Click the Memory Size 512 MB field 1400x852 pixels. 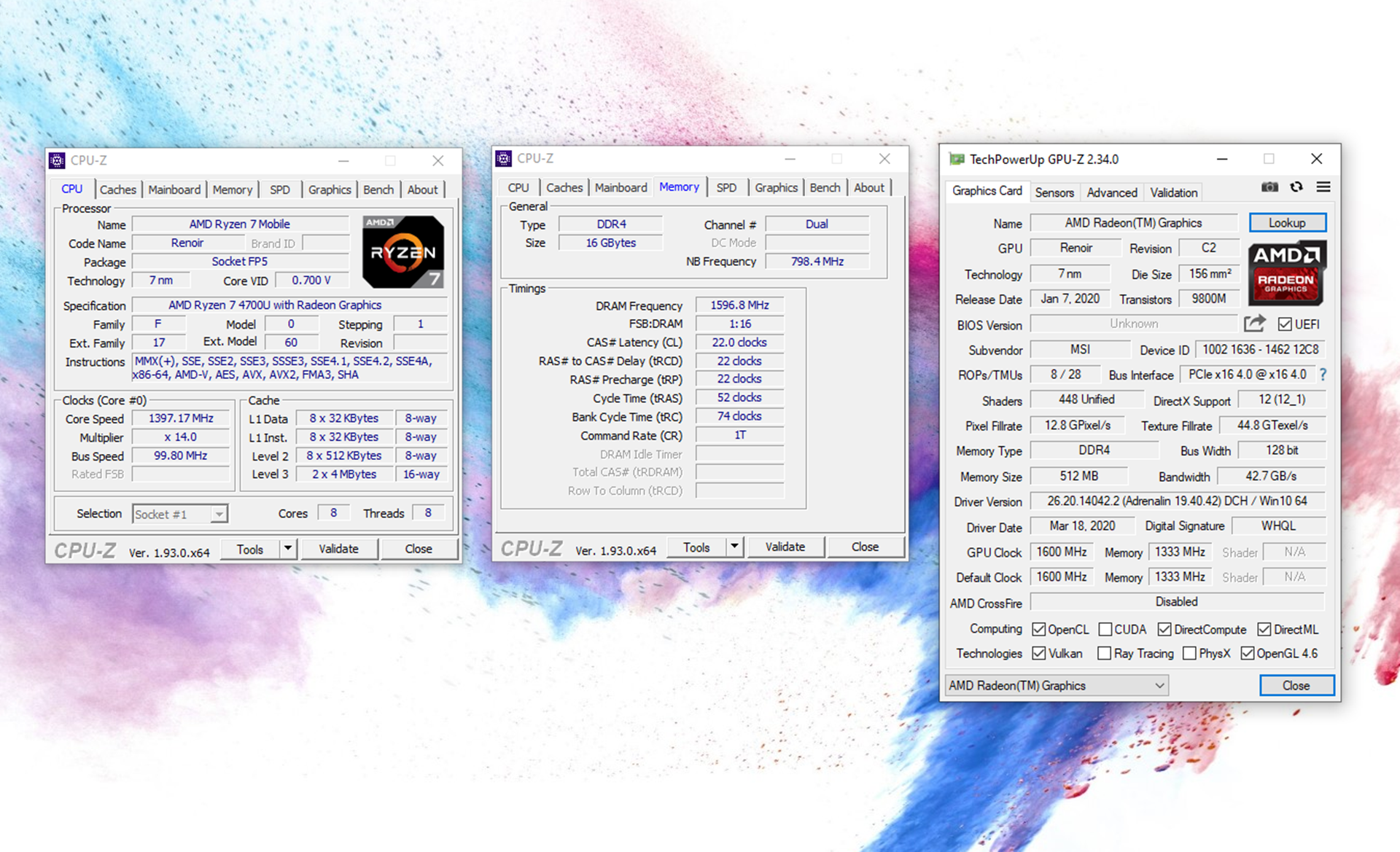coord(1079,476)
